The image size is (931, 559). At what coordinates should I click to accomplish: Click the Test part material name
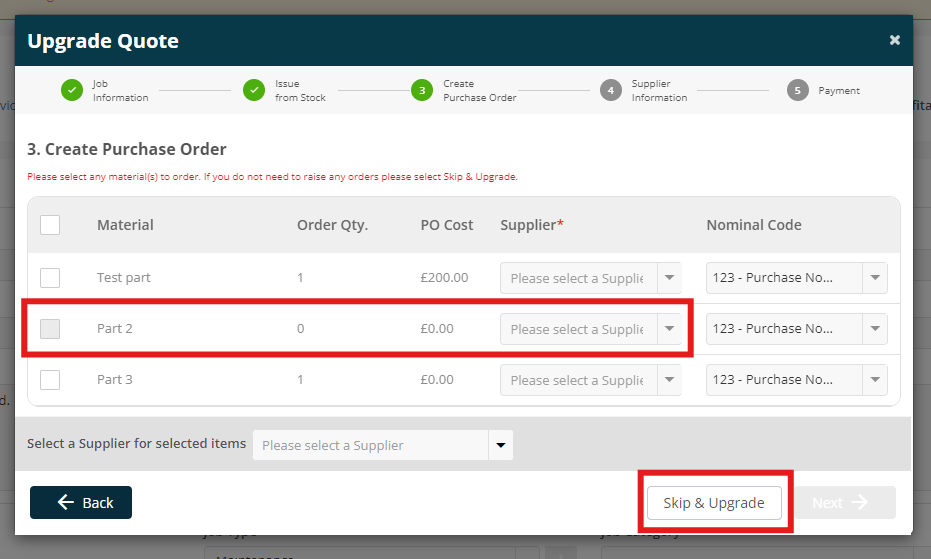pyautogui.click(x=124, y=277)
